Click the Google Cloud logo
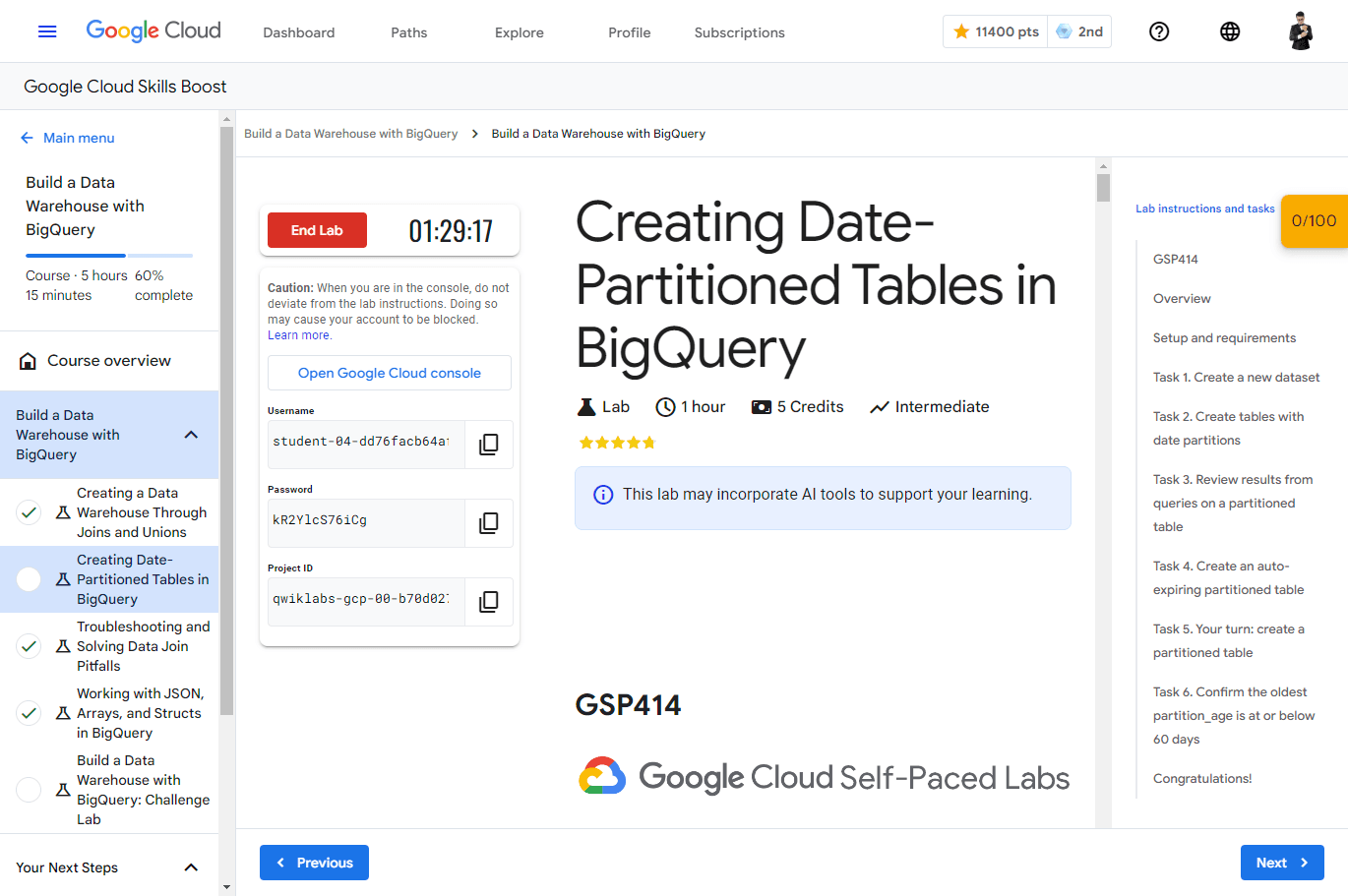Image resolution: width=1348 pixels, height=896 pixels. pyautogui.click(x=153, y=30)
